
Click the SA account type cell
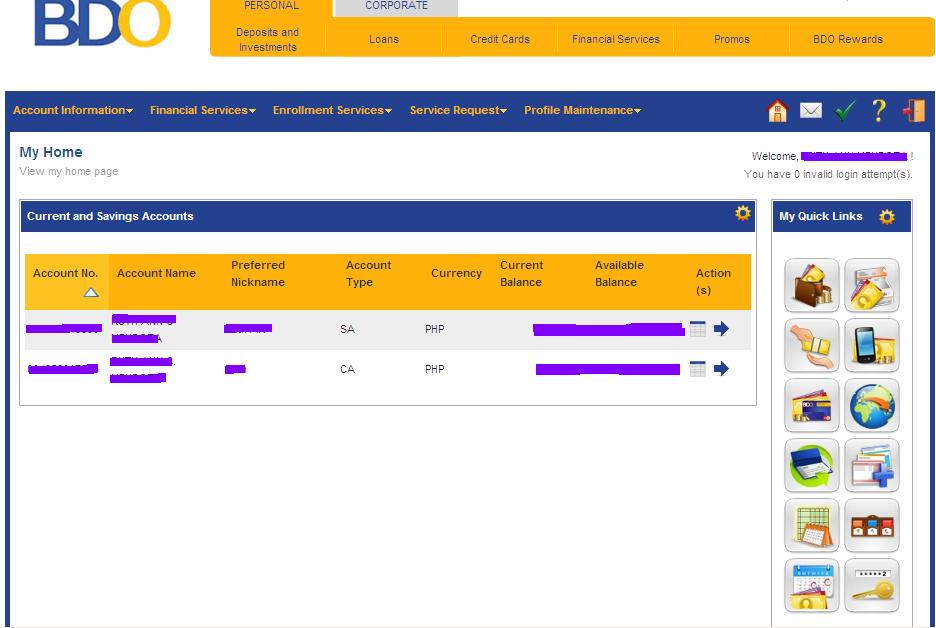click(x=347, y=329)
